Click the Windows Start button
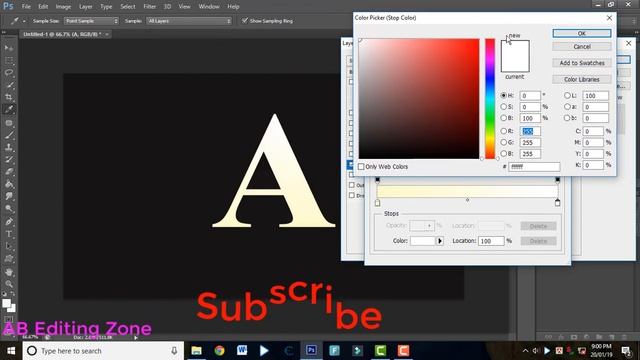The height and width of the screenshot is (360, 640). point(11,351)
